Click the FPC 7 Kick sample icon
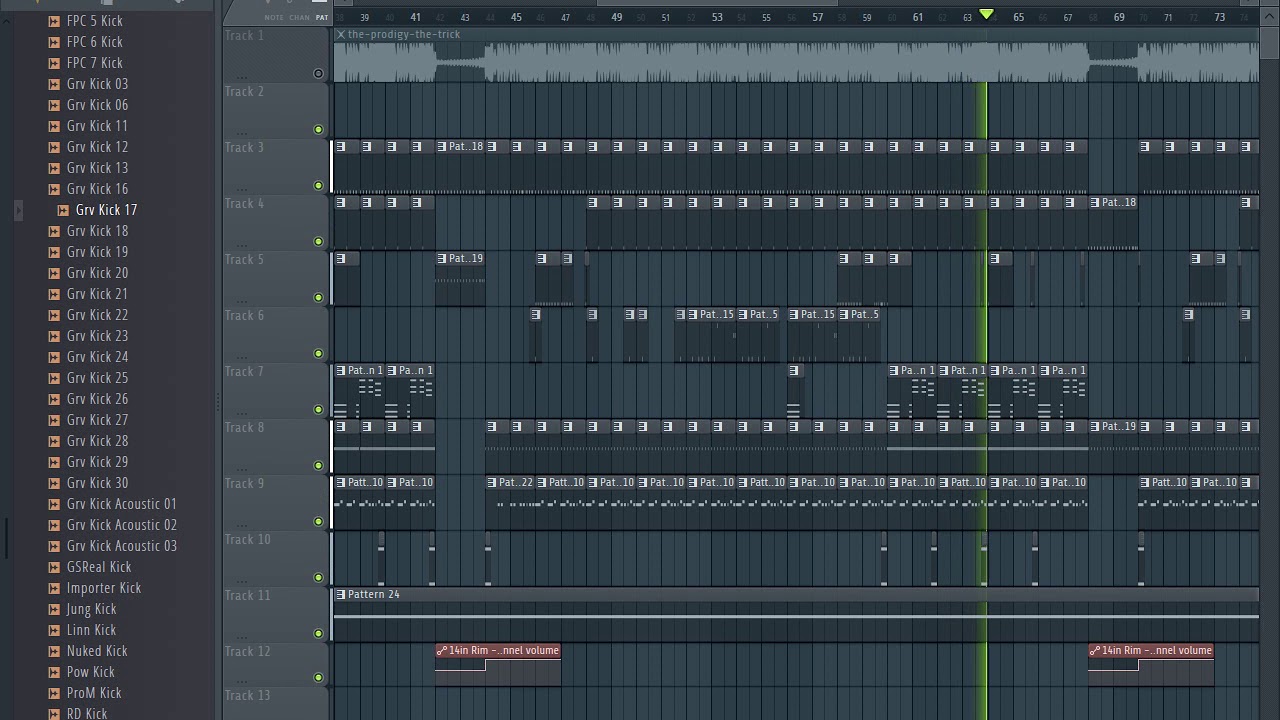Viewport: 1280px width, 720px height. (54, 63)
